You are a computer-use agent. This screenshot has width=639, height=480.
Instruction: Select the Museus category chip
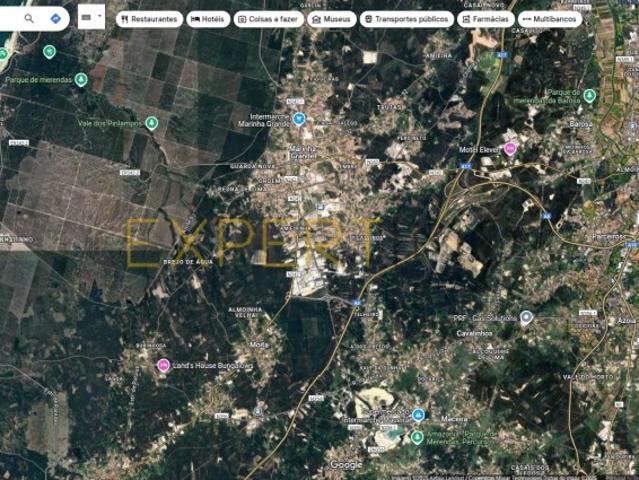(x=331, y=19)
